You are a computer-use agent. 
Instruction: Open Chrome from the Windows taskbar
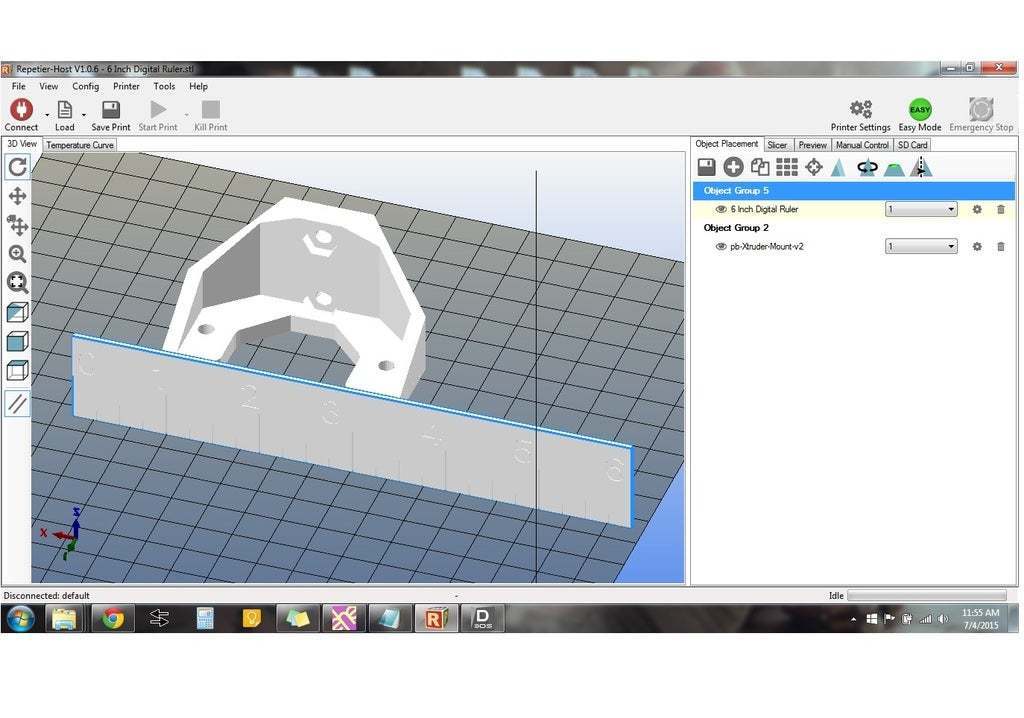pyautogui.click(x=113, y=619)
